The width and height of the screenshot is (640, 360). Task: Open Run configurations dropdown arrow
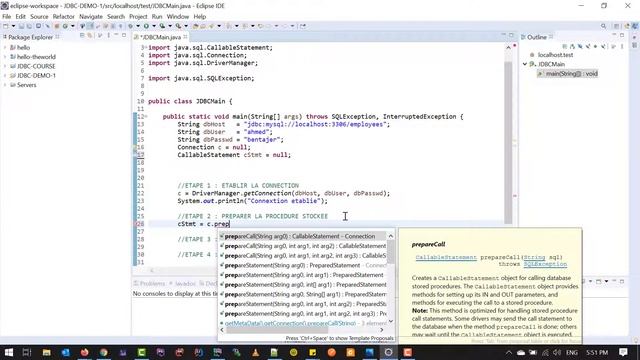tap(154, 26)
